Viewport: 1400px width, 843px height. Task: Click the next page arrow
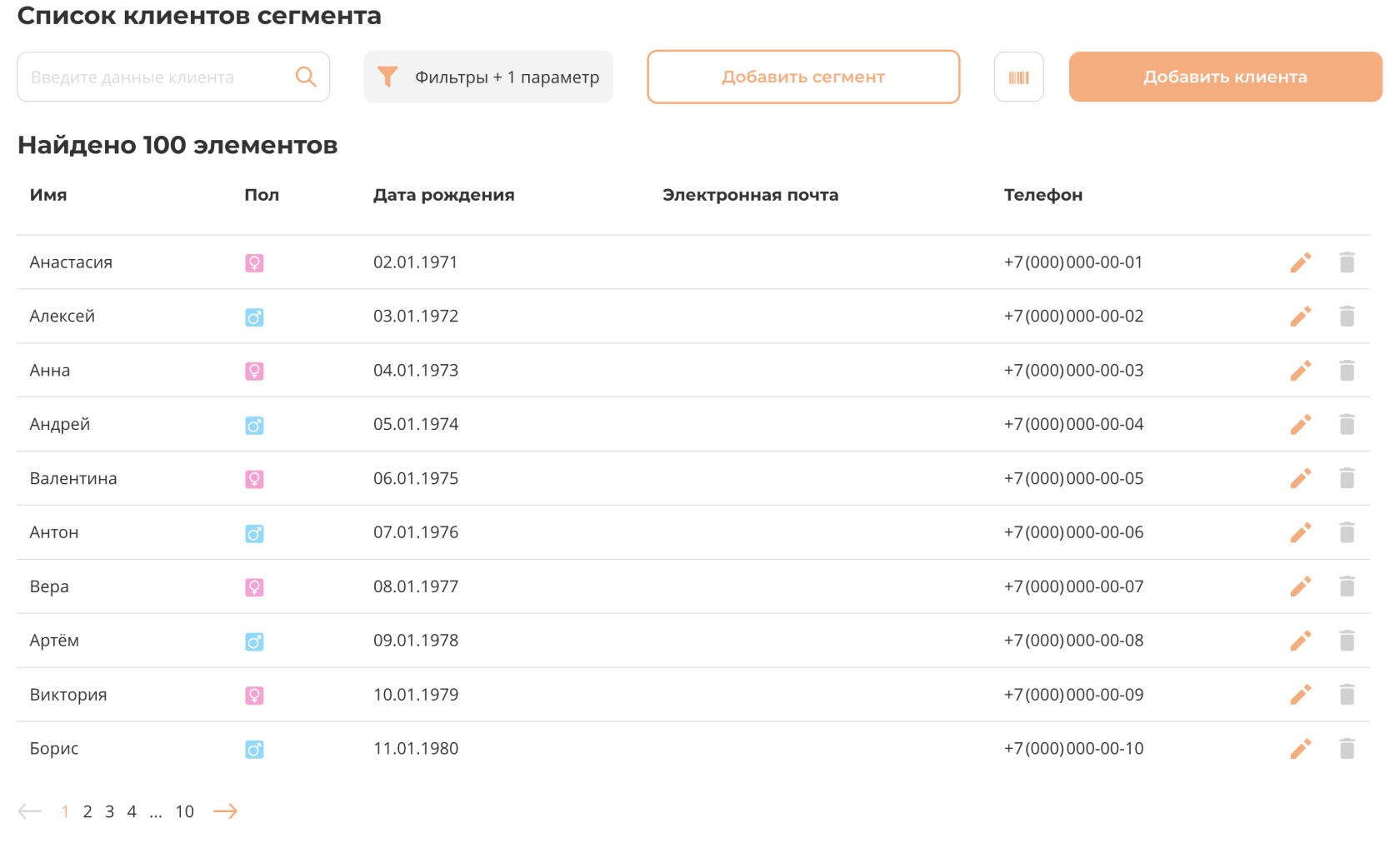[225, 811]
